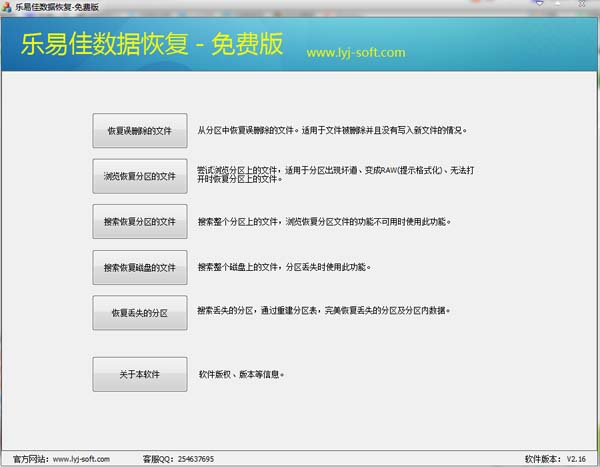Start 搜索恢复磁盘的文件 recovery
This screenshot has height=467, width=600.
point(139,267)
